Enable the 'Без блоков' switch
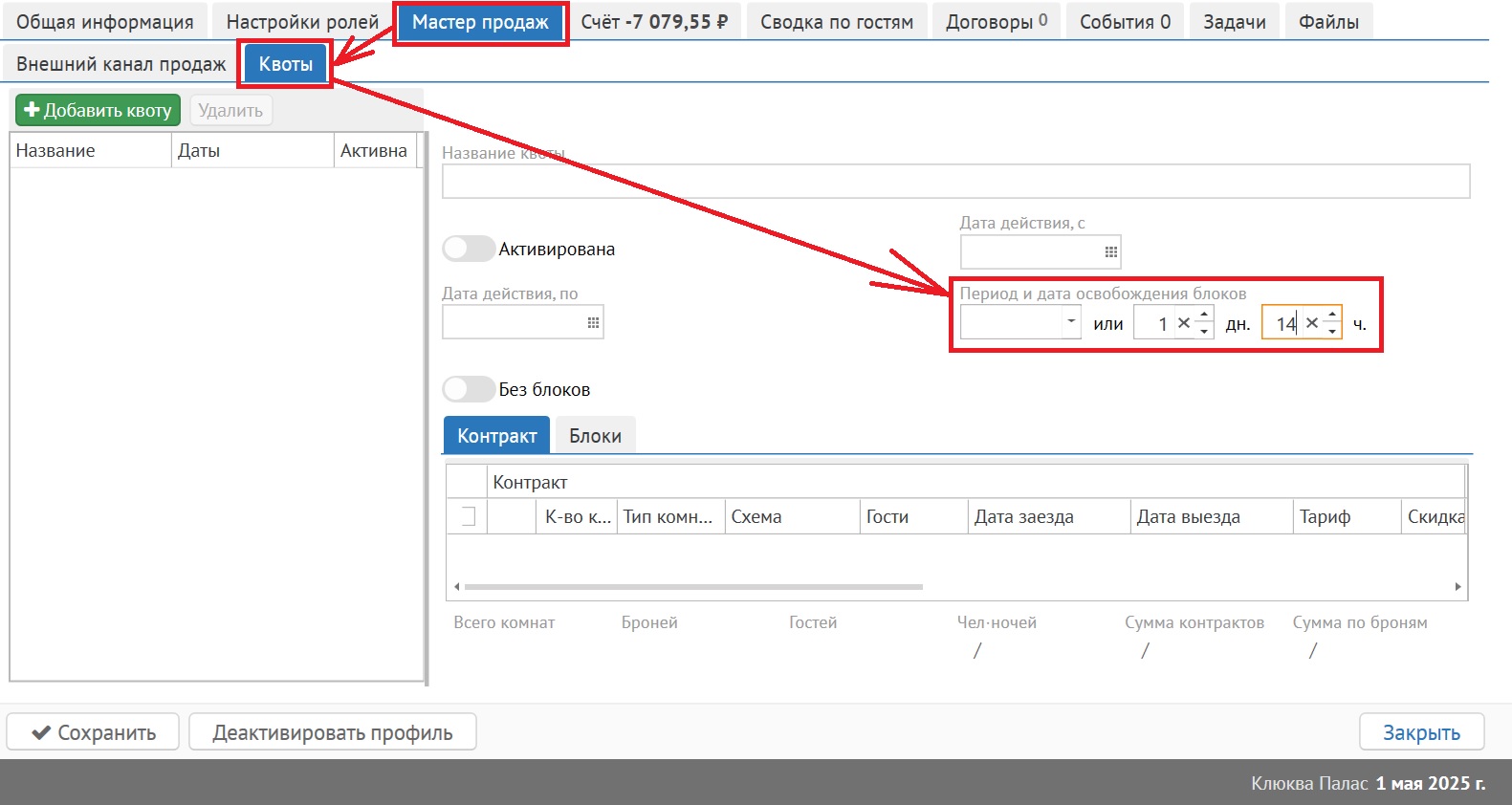Screen dimensions: 1512x805 pyautogui.click(x=468, y=389)
